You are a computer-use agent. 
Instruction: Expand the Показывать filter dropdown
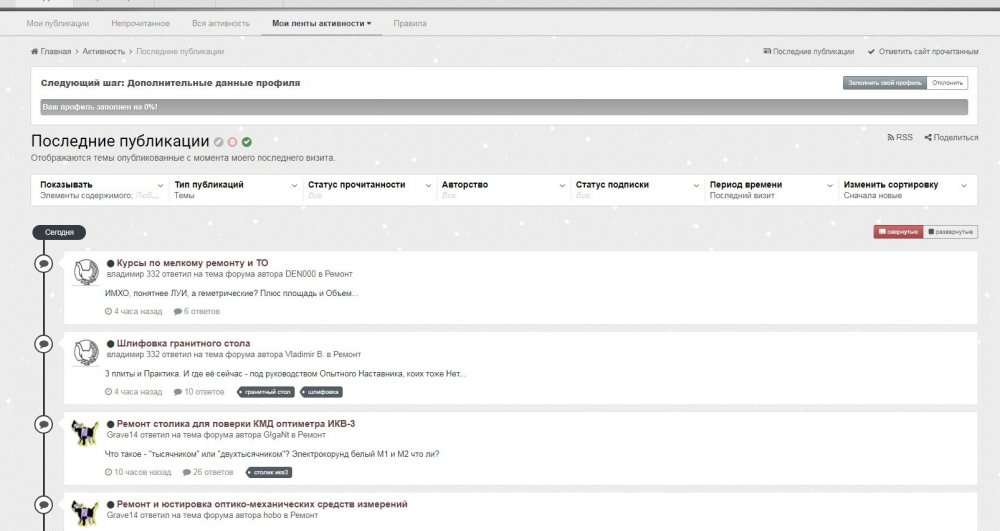pos(98,189)
